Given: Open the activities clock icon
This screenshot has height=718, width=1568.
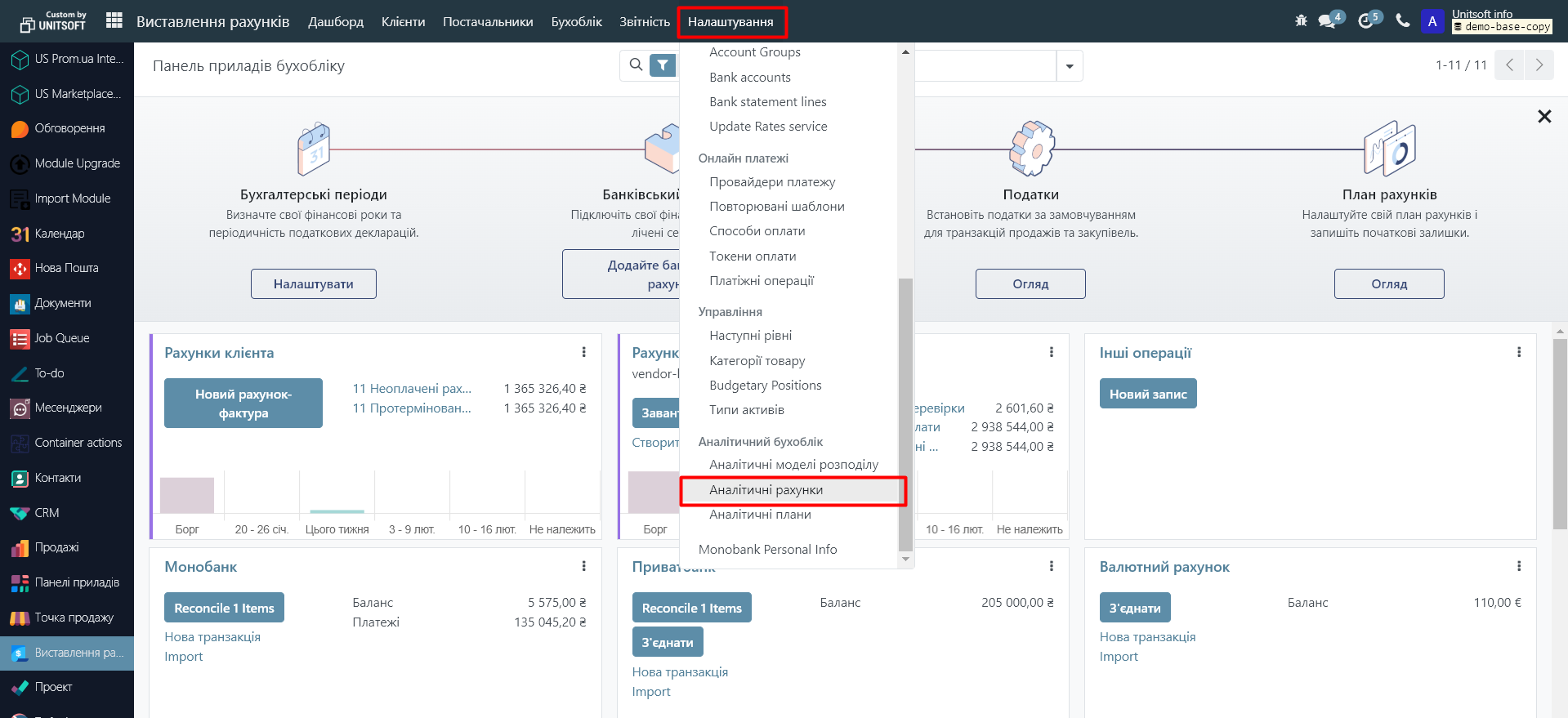Looking at the screenshot, I should pyautogui.click(x=1366, y=21).
